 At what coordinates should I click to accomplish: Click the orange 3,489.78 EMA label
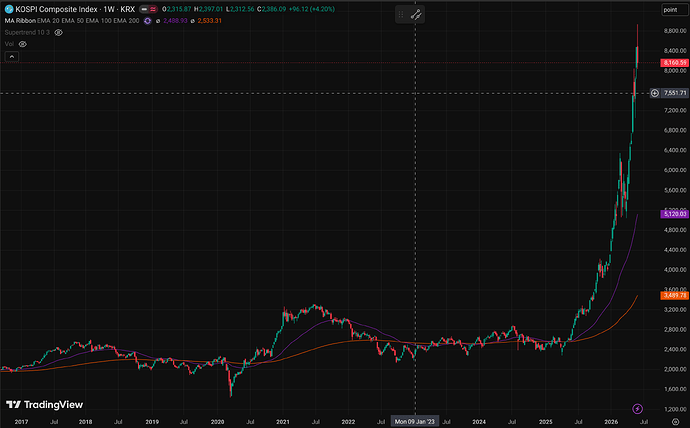(x=674, y=295)
